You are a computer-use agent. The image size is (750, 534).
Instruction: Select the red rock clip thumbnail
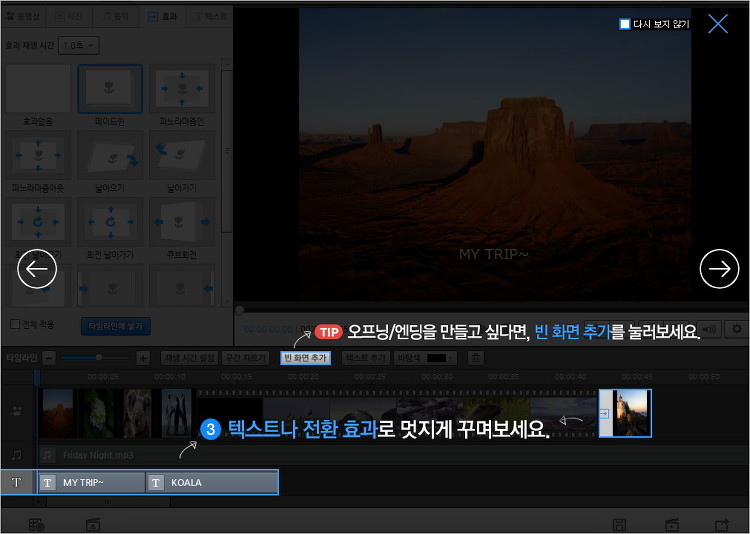pyautogui.click(x=57, y=413)
